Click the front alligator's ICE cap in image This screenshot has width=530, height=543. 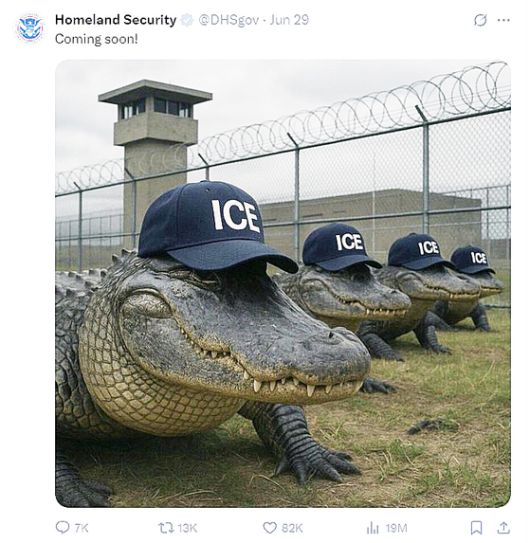pyautogui.click(x=218, y=227)
